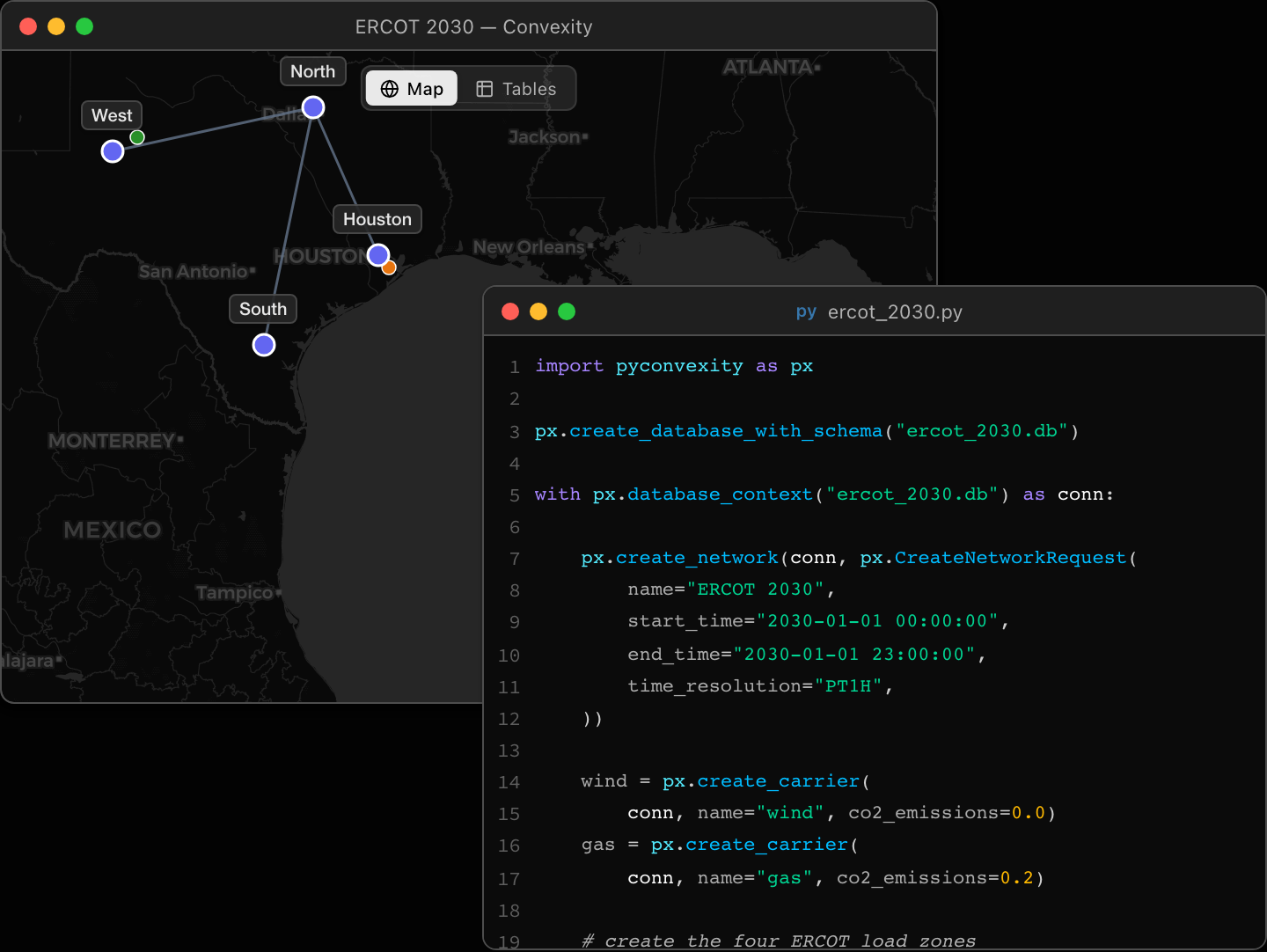Click the North label on the map
Image resolution: width=1267 pixels, height=952 pixels.
click(x=313, y=71)
